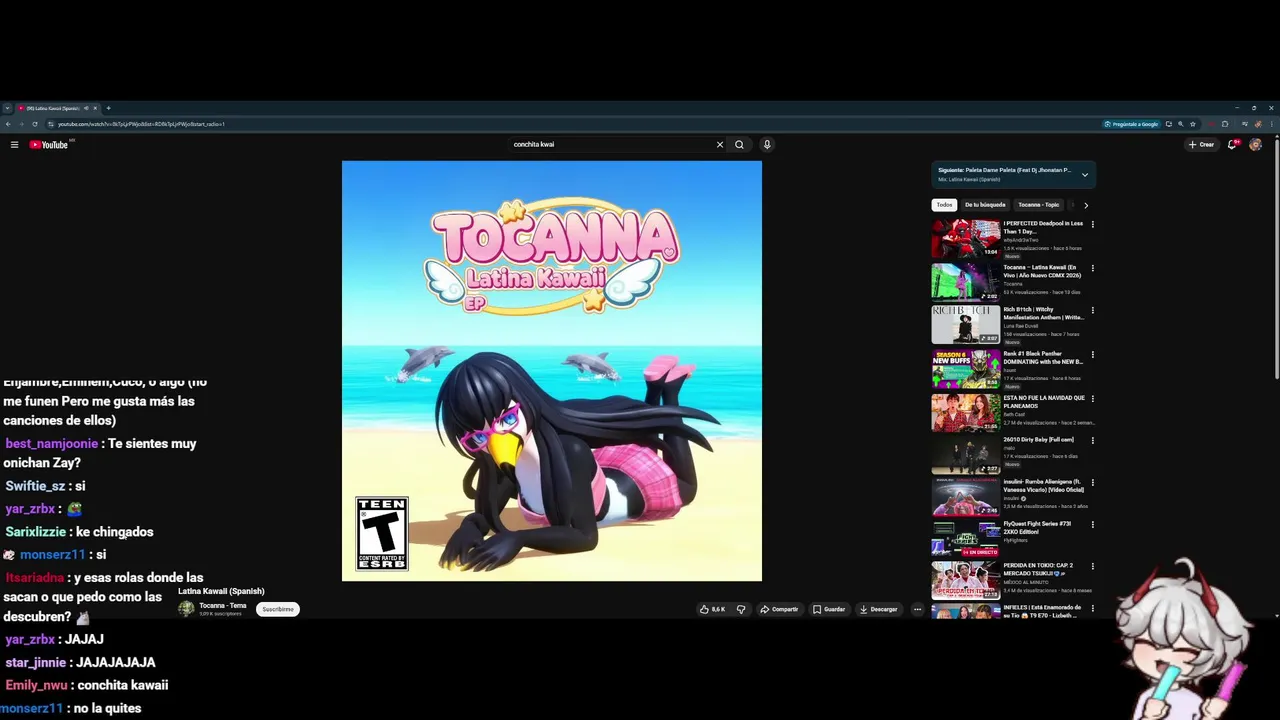Open Chrome three-dot menu
The width and height of the screenshot is (1280, 720).
point(1272,124)
